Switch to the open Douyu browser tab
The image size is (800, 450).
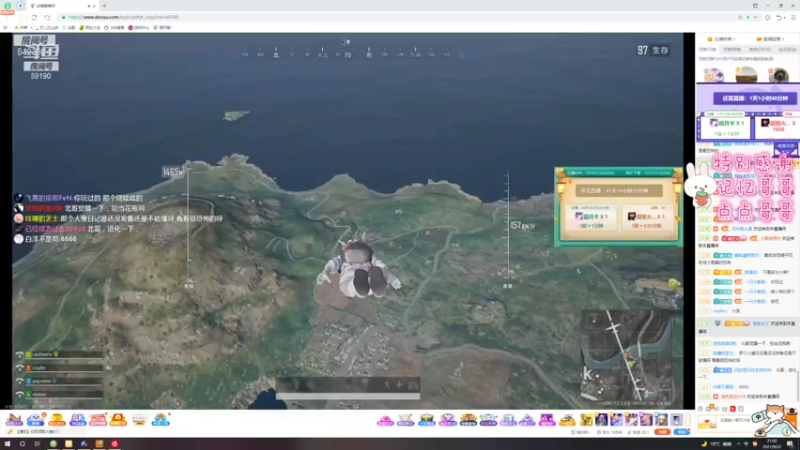60,6
